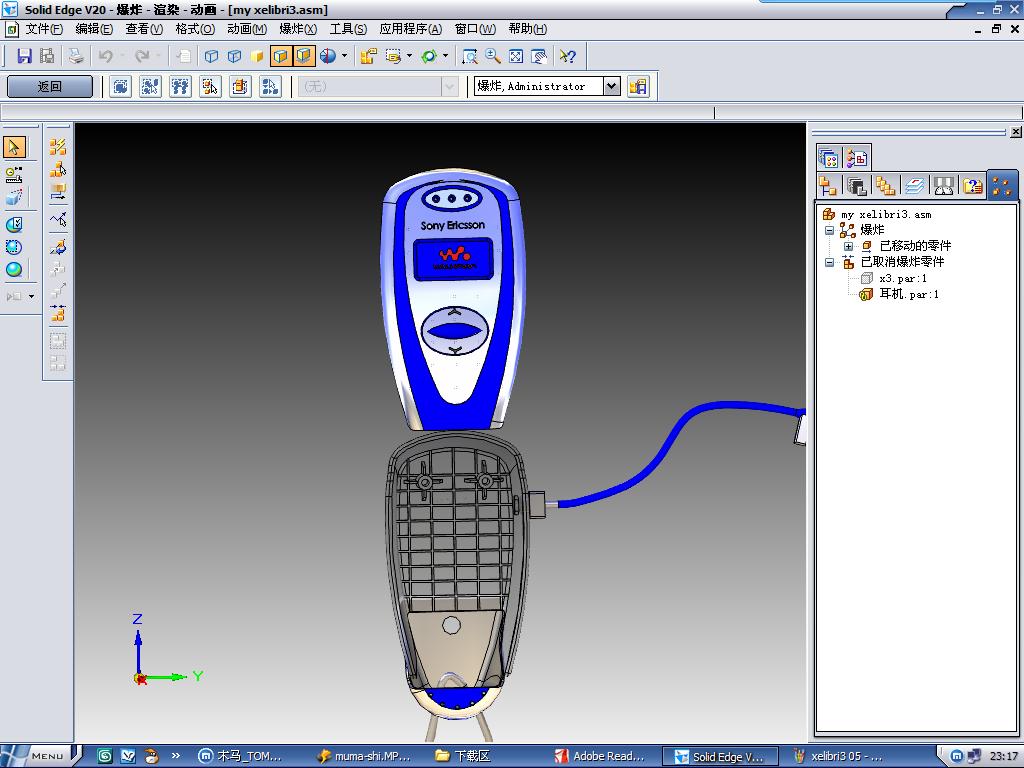The image size is (1024, 768).
Task: Switch to the Assembly PathFinder tab
Action: pyautogui.click(x=828, y=186)
